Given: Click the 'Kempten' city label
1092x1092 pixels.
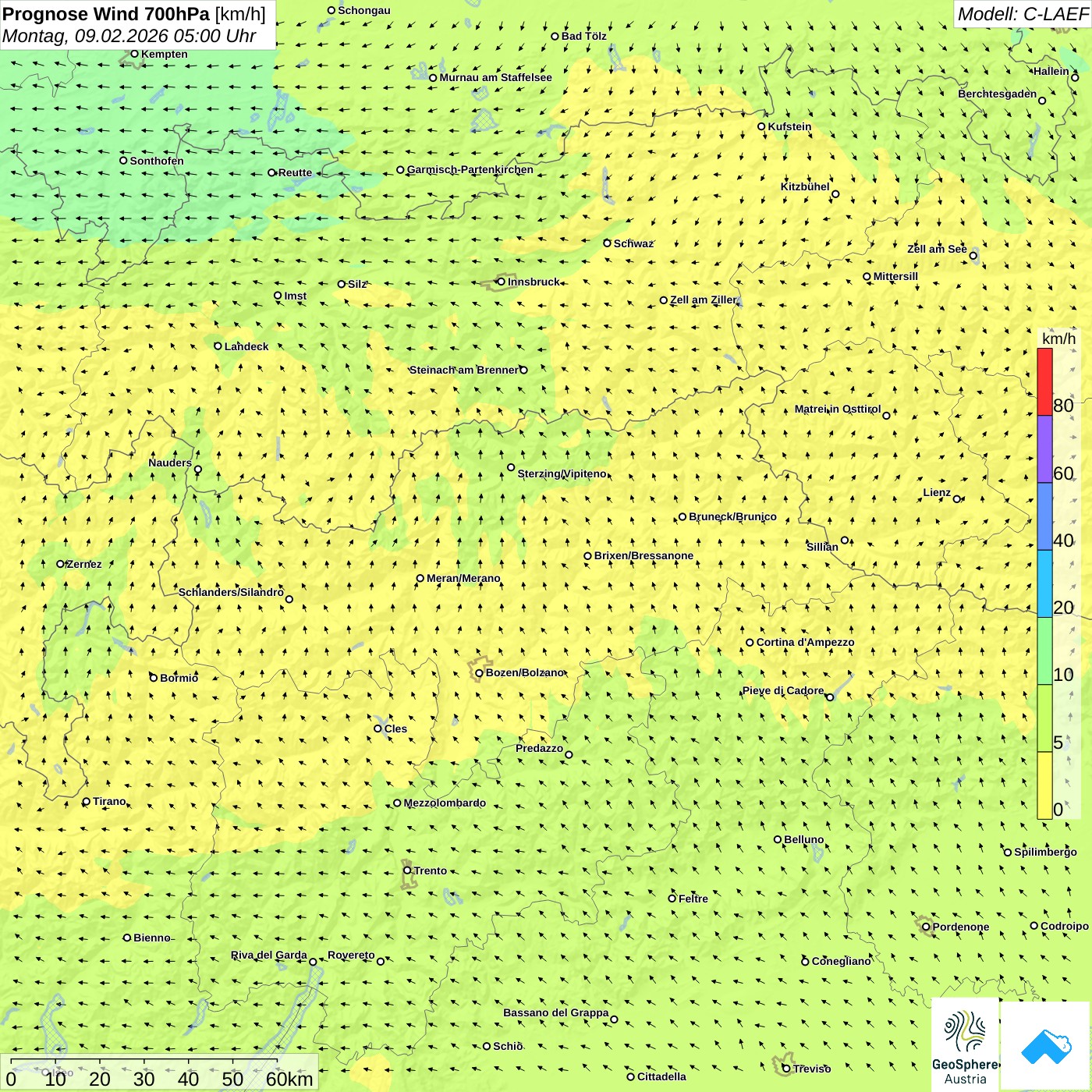Looking at the screenshot, I should click(165, 54).
